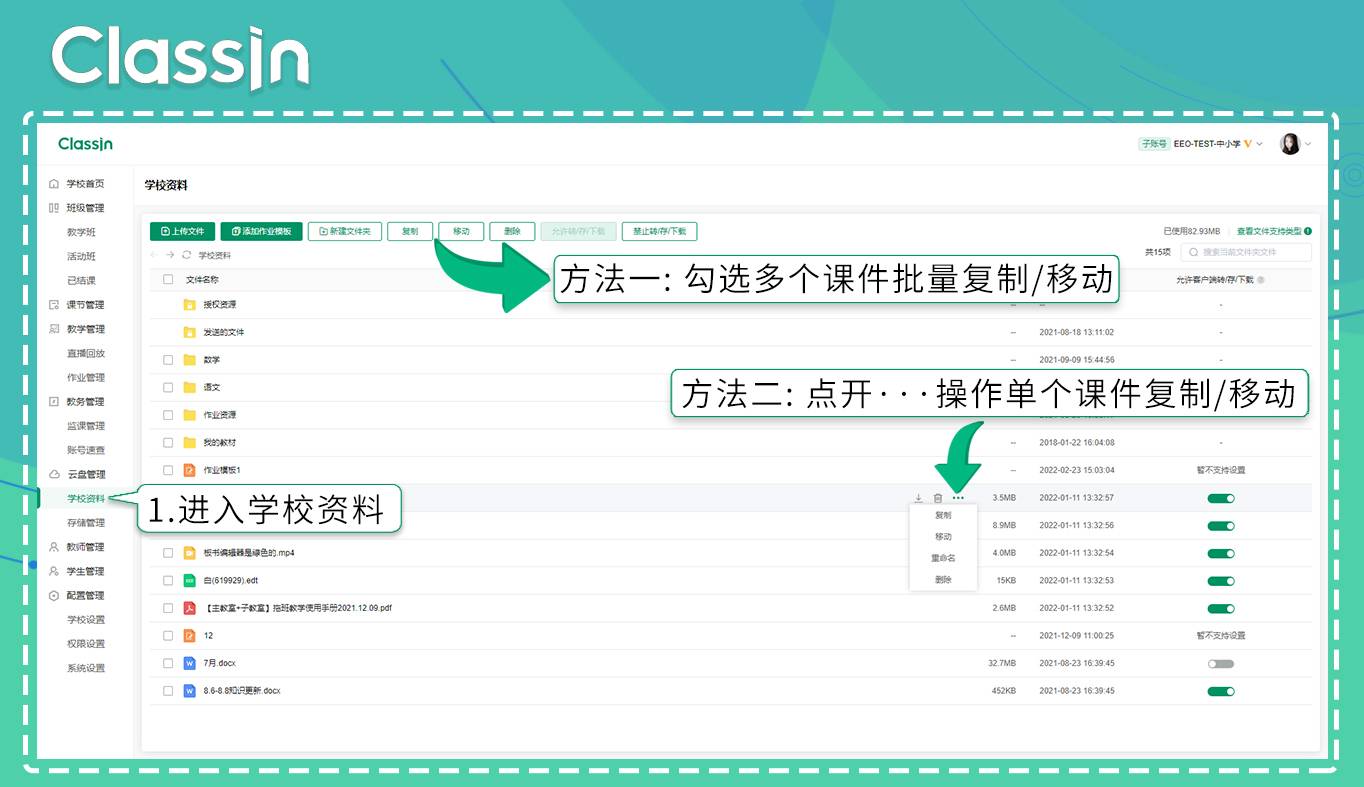Click the mp4 video file icon
Image resolution: width=1364 pixels, height=787 pixels.
point(189,553)
